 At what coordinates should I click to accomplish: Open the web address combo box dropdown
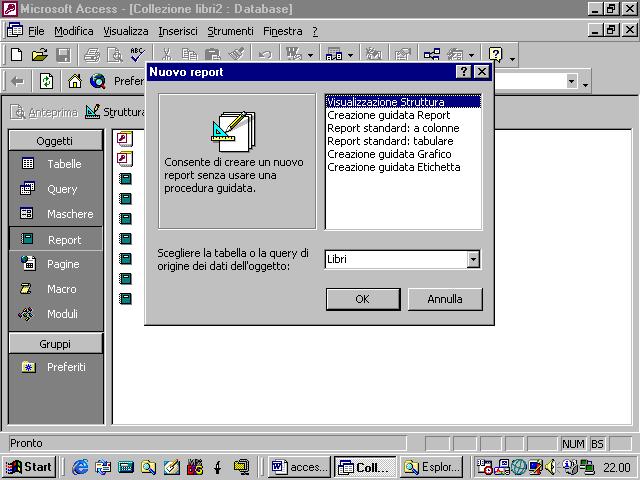[x=571, y=81]
